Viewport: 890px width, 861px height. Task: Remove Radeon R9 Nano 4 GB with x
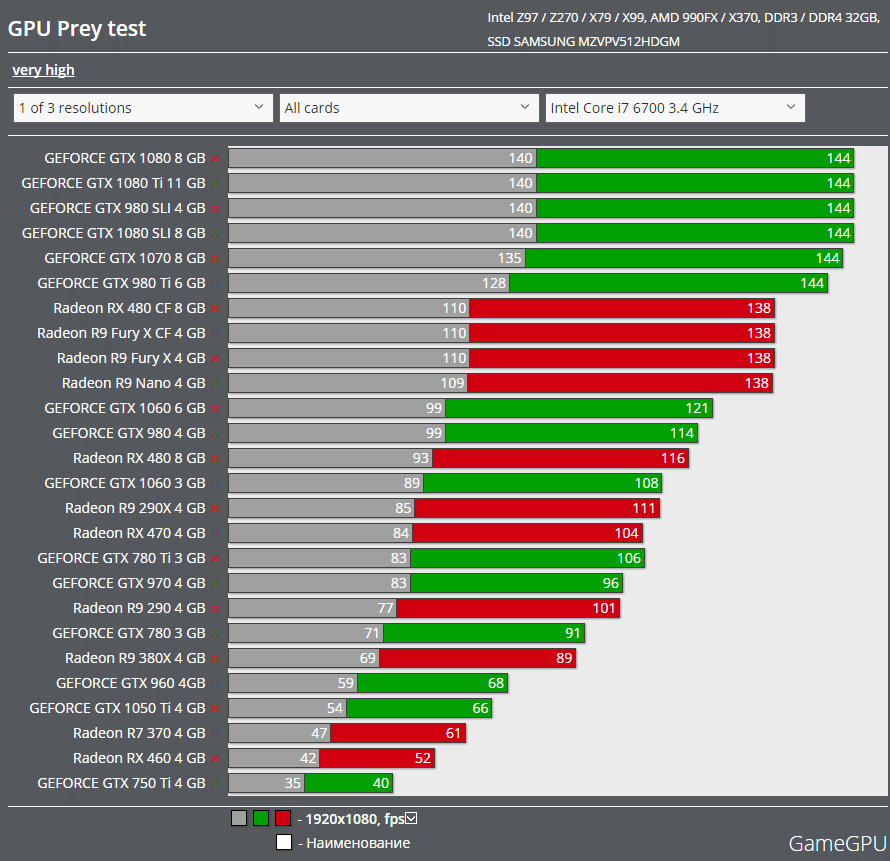(x=215, y=384)
